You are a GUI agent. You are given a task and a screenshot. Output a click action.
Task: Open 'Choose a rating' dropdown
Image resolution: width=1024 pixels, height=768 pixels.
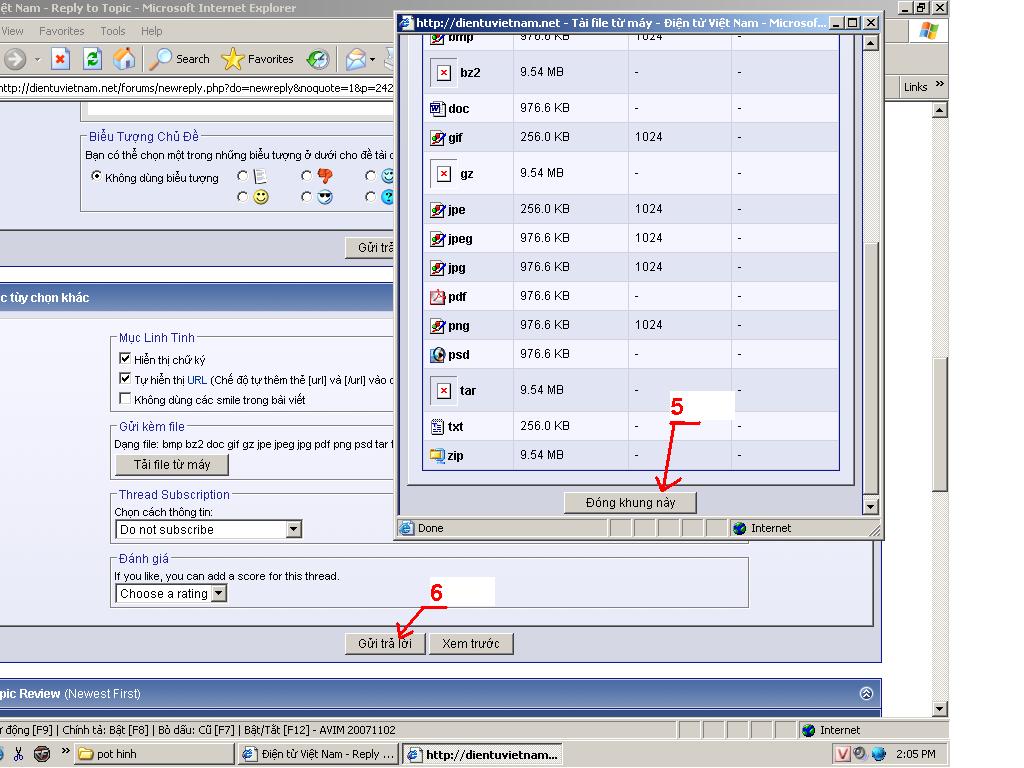coord(171,594)
